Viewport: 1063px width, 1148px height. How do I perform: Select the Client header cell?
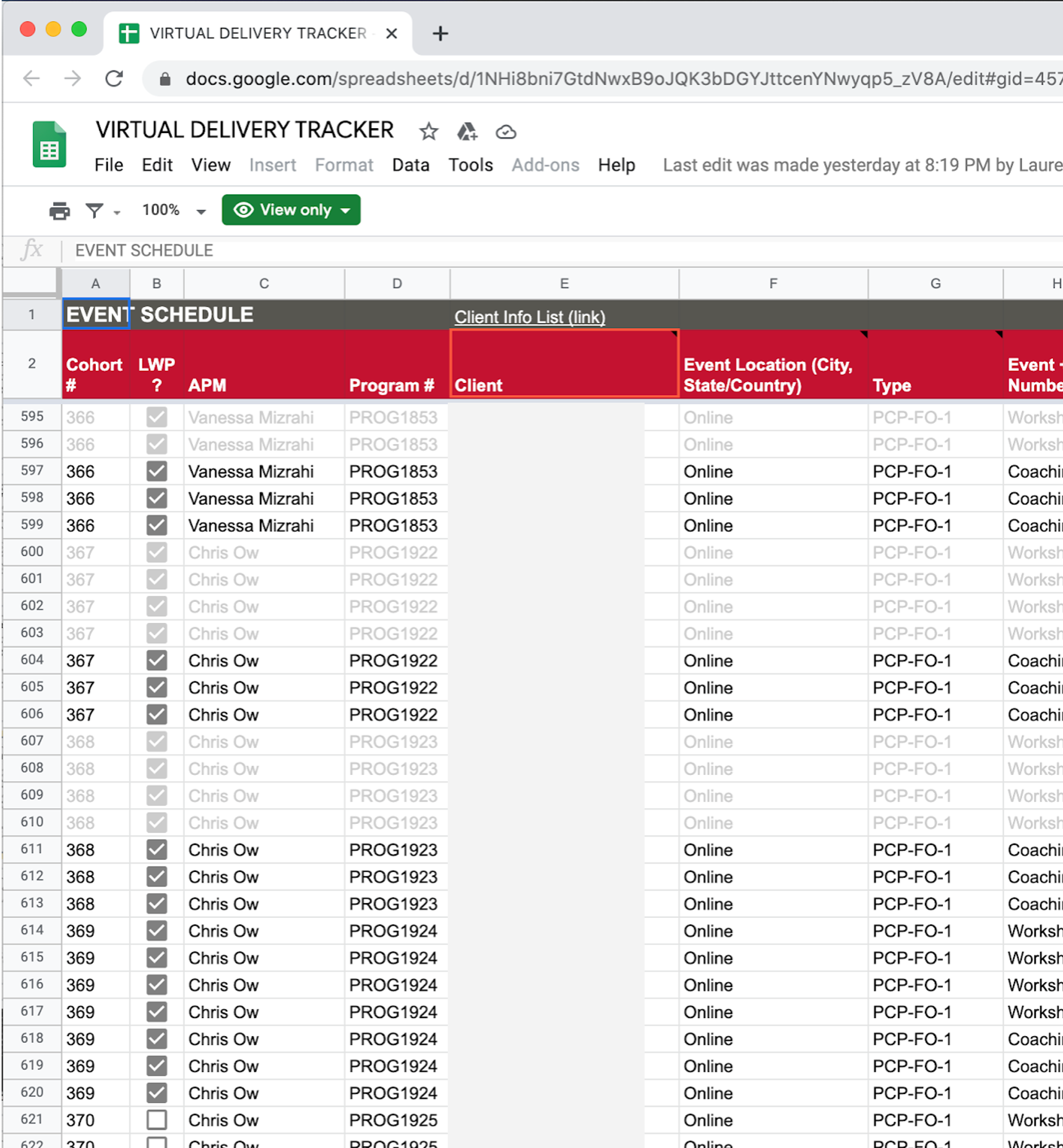click(x=564, y=363)
